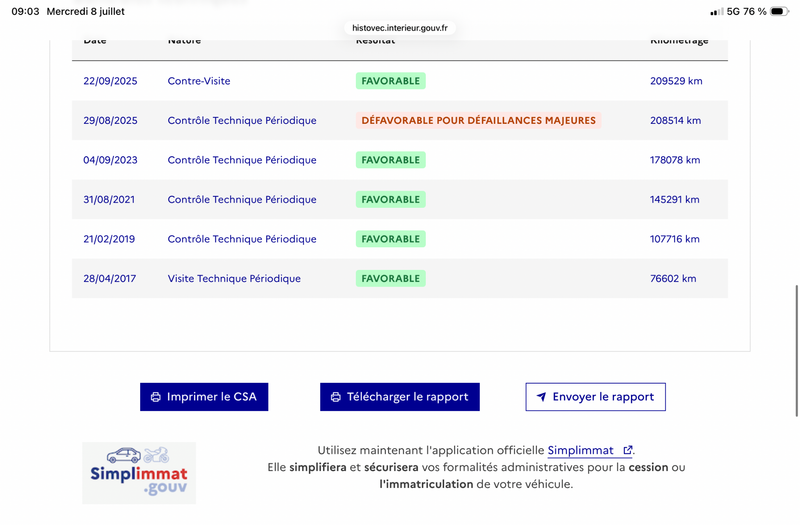The height and width of the screenshot is (525, 800).
Task: Select the 209529 km value
Action: point(676,81)
